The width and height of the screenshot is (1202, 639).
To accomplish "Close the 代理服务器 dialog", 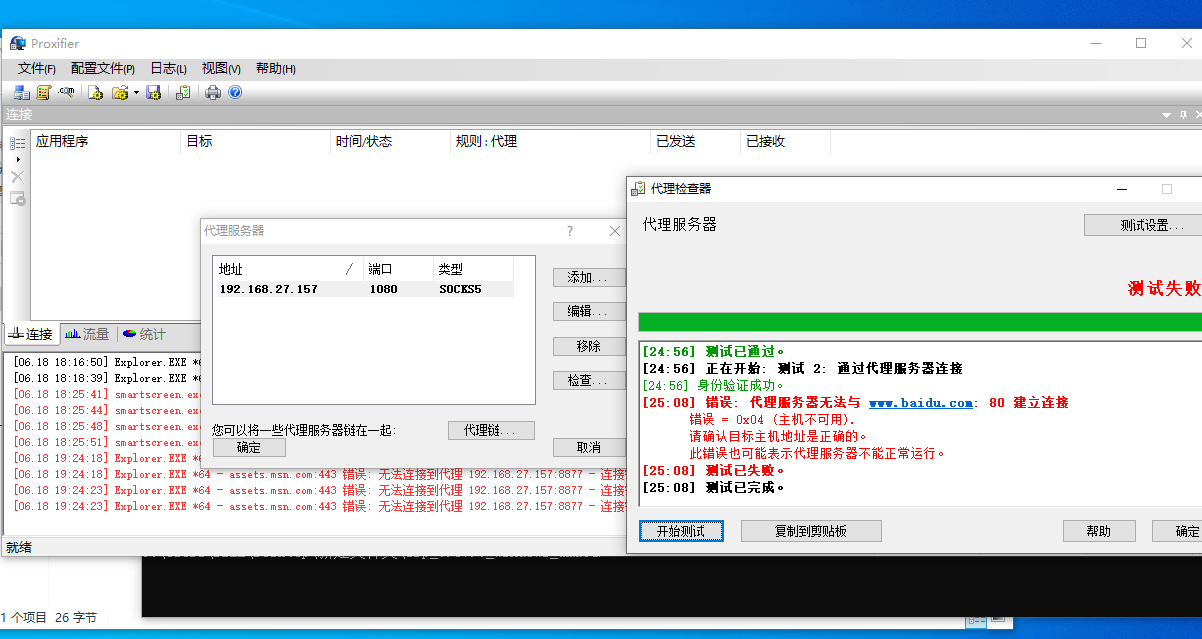I will click(x=615, y=231).
